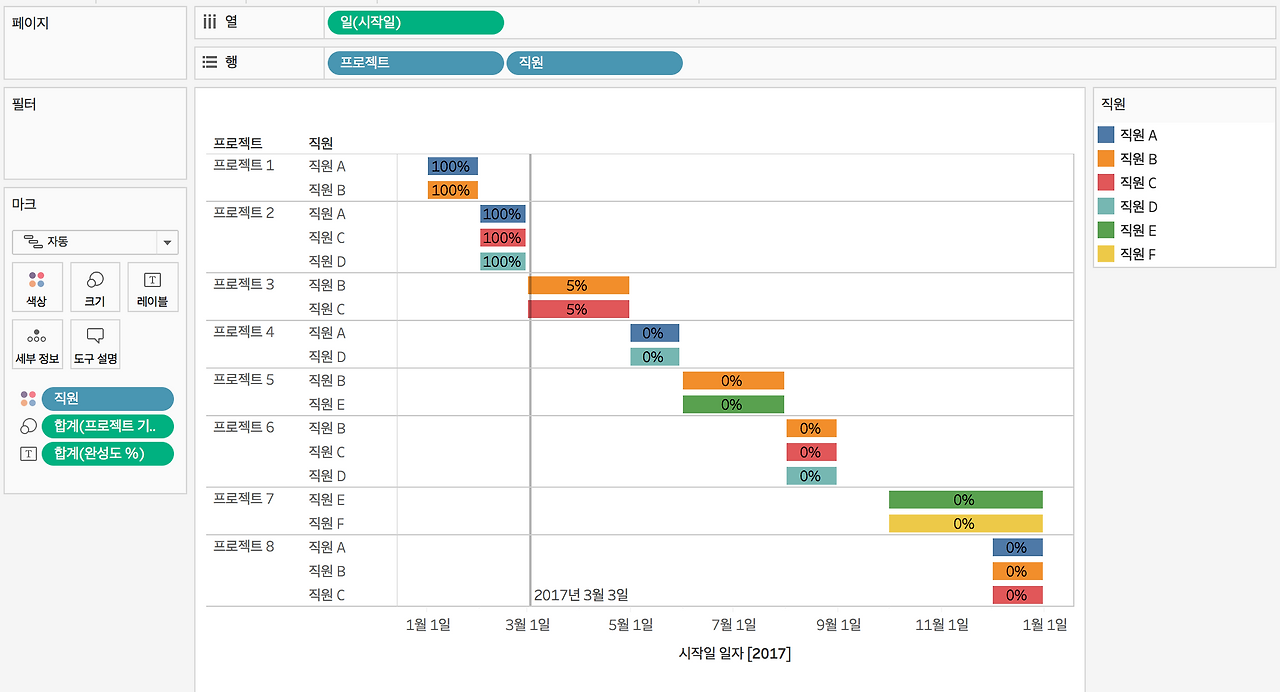Click the 2017년 3월 3일 reference line label
This screenshot has width=1280, height=692.
(x=581, y=595)
